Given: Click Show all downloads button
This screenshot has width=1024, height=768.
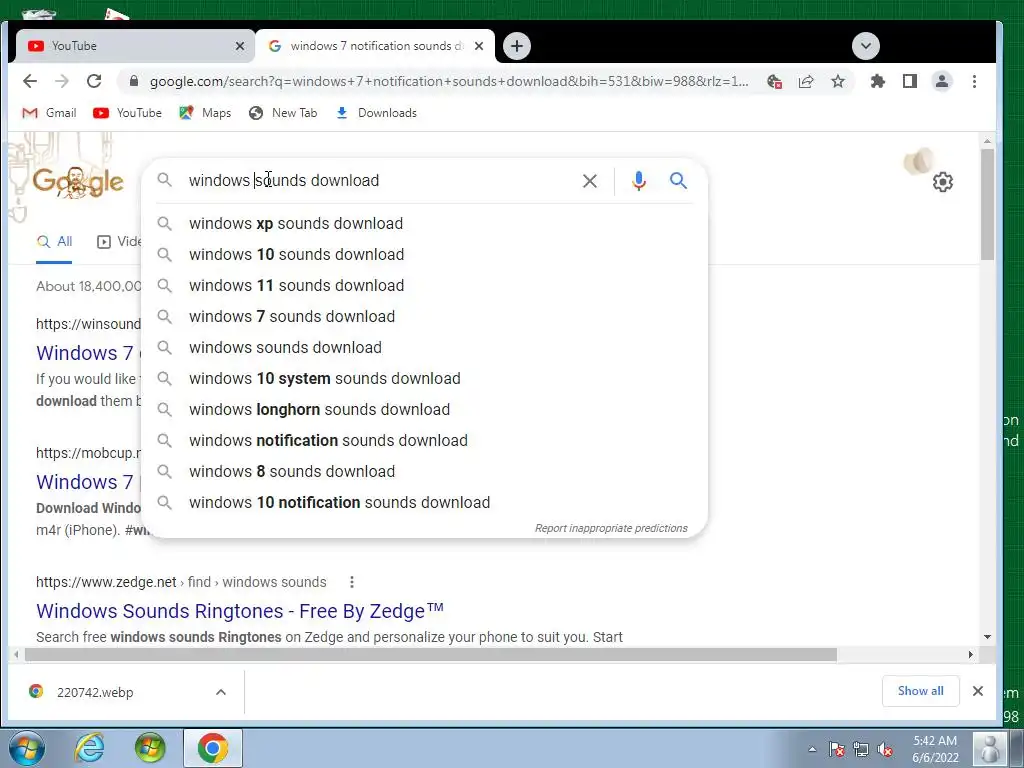Looking at the screenshot, I should [x=920, y=691].
